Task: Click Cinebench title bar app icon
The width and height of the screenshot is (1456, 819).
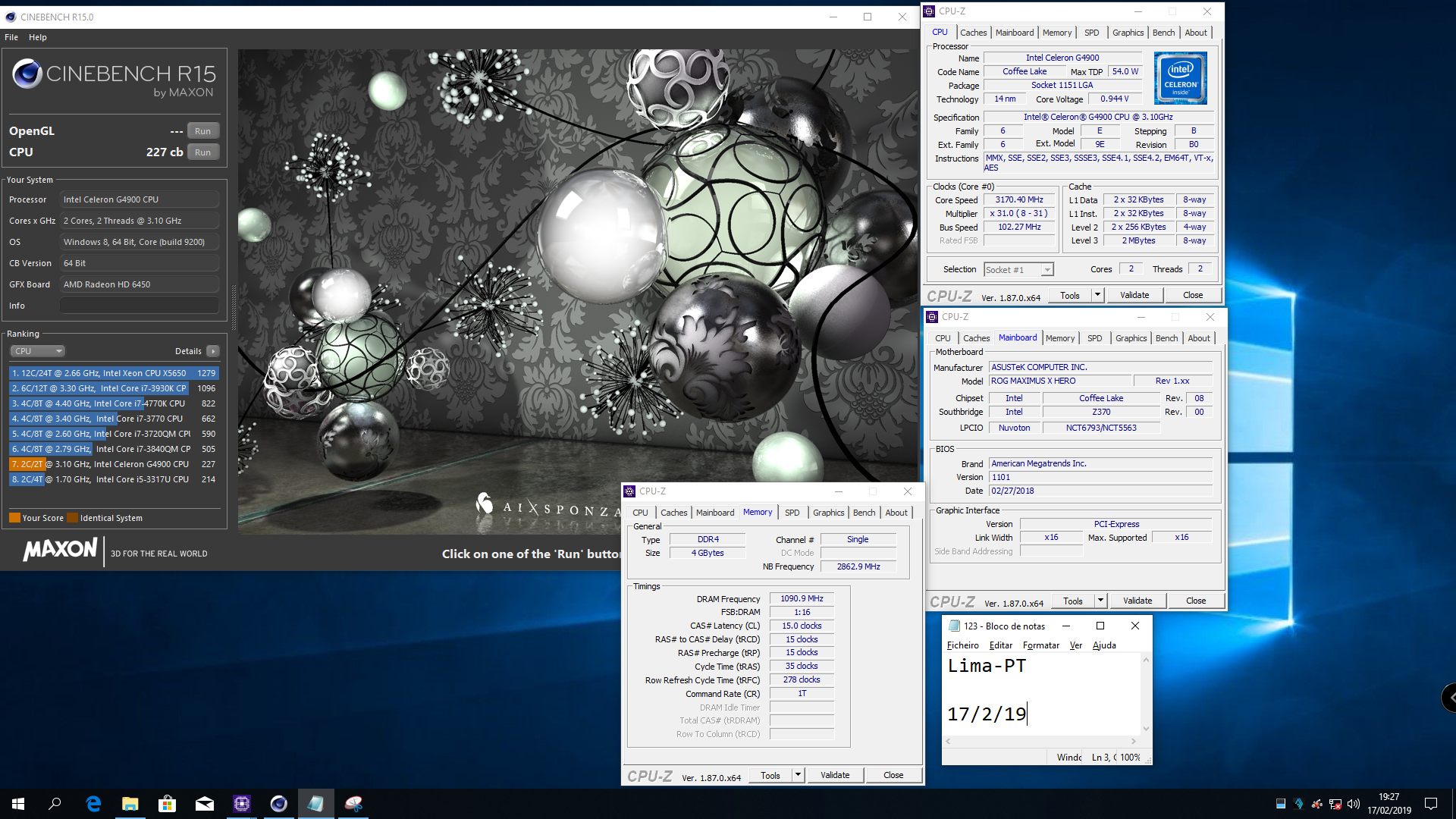Action: click(11, 17)
